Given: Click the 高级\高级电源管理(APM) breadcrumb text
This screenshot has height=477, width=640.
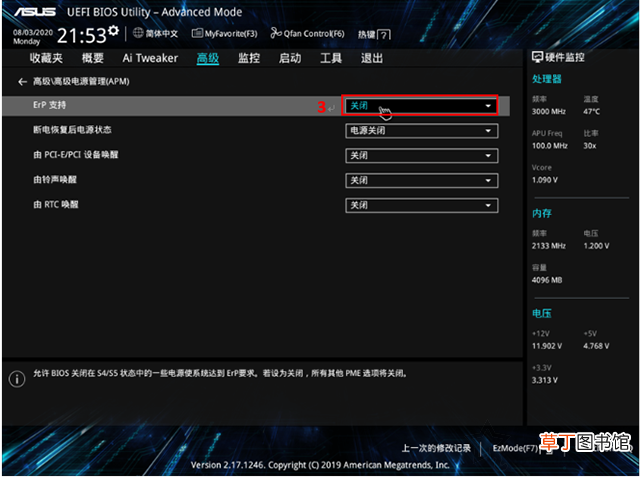Looking at the screenshot, I should click(x=81, y=82).
